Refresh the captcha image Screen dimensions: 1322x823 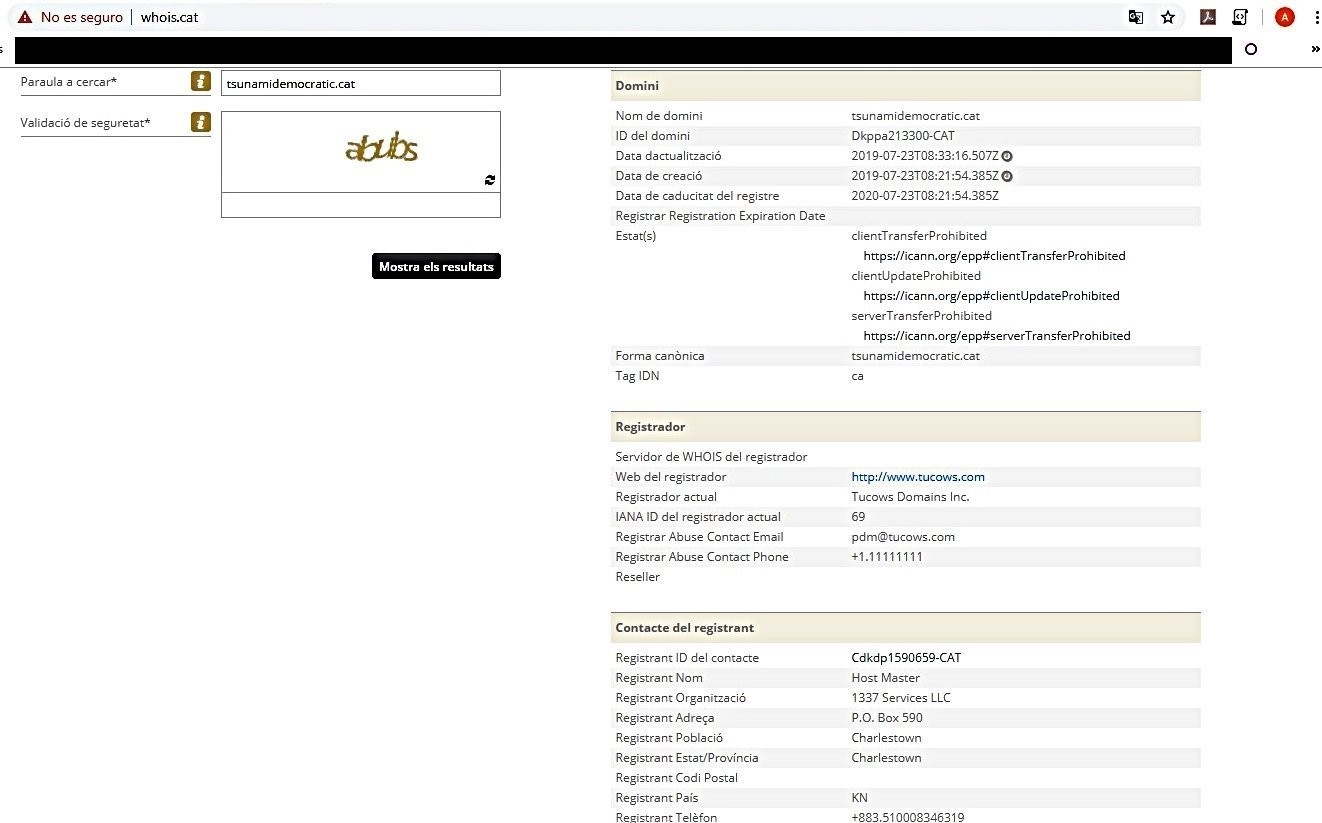[490, 180]
